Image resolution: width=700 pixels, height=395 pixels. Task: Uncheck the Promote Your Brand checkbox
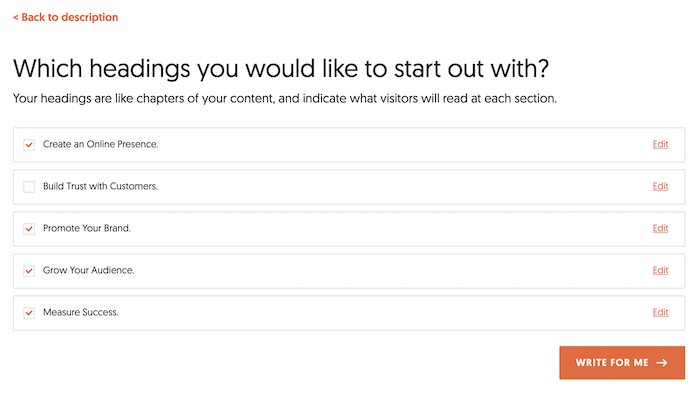coord(29,229)
